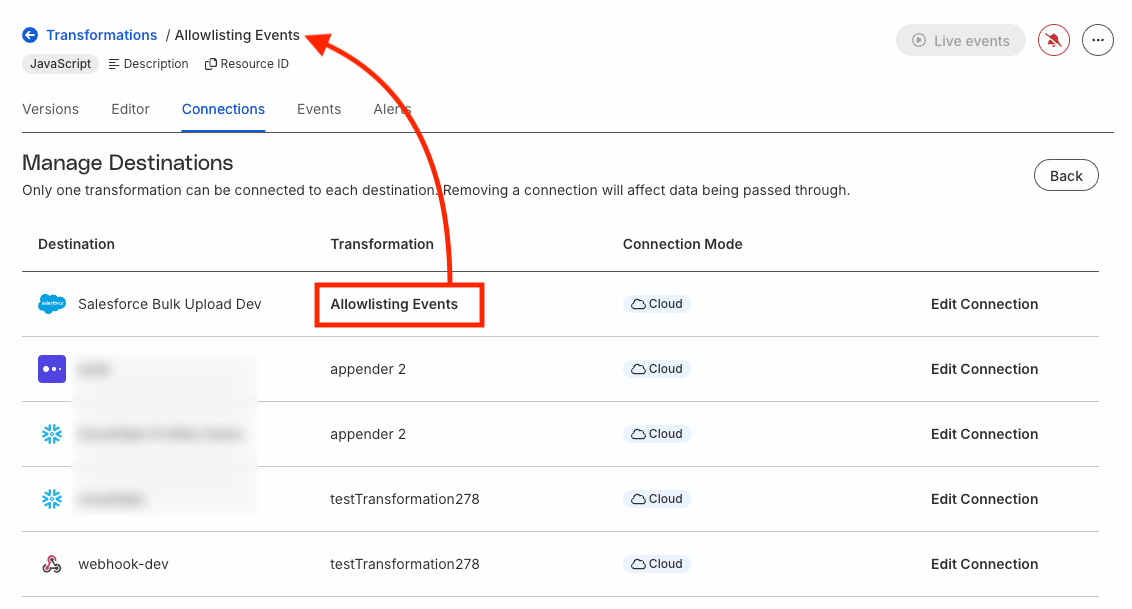Switch to the Versions tab
The image size is (1132, 609).
coord(51,109)
